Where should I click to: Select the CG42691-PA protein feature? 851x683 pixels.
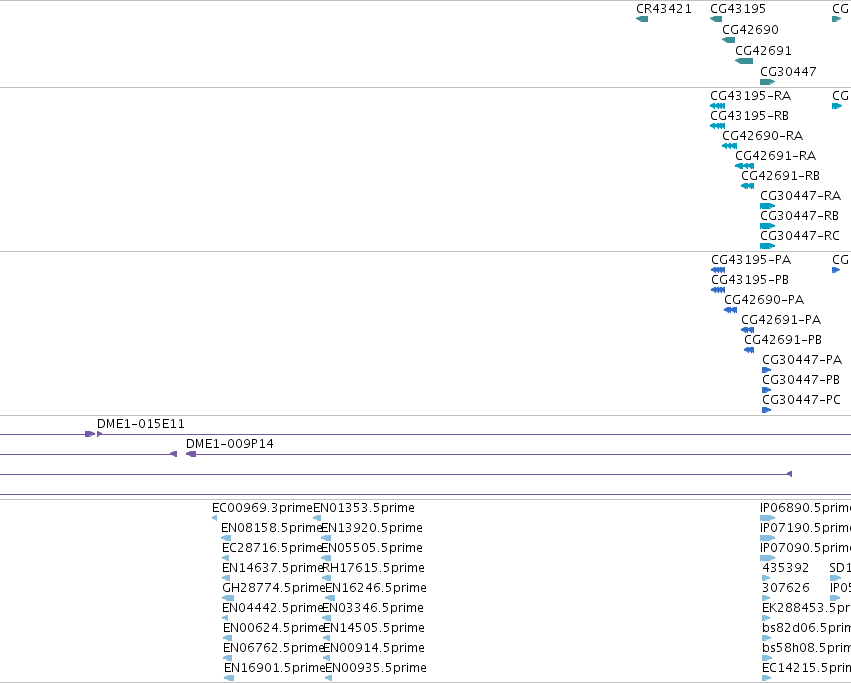tap(747, 330)
